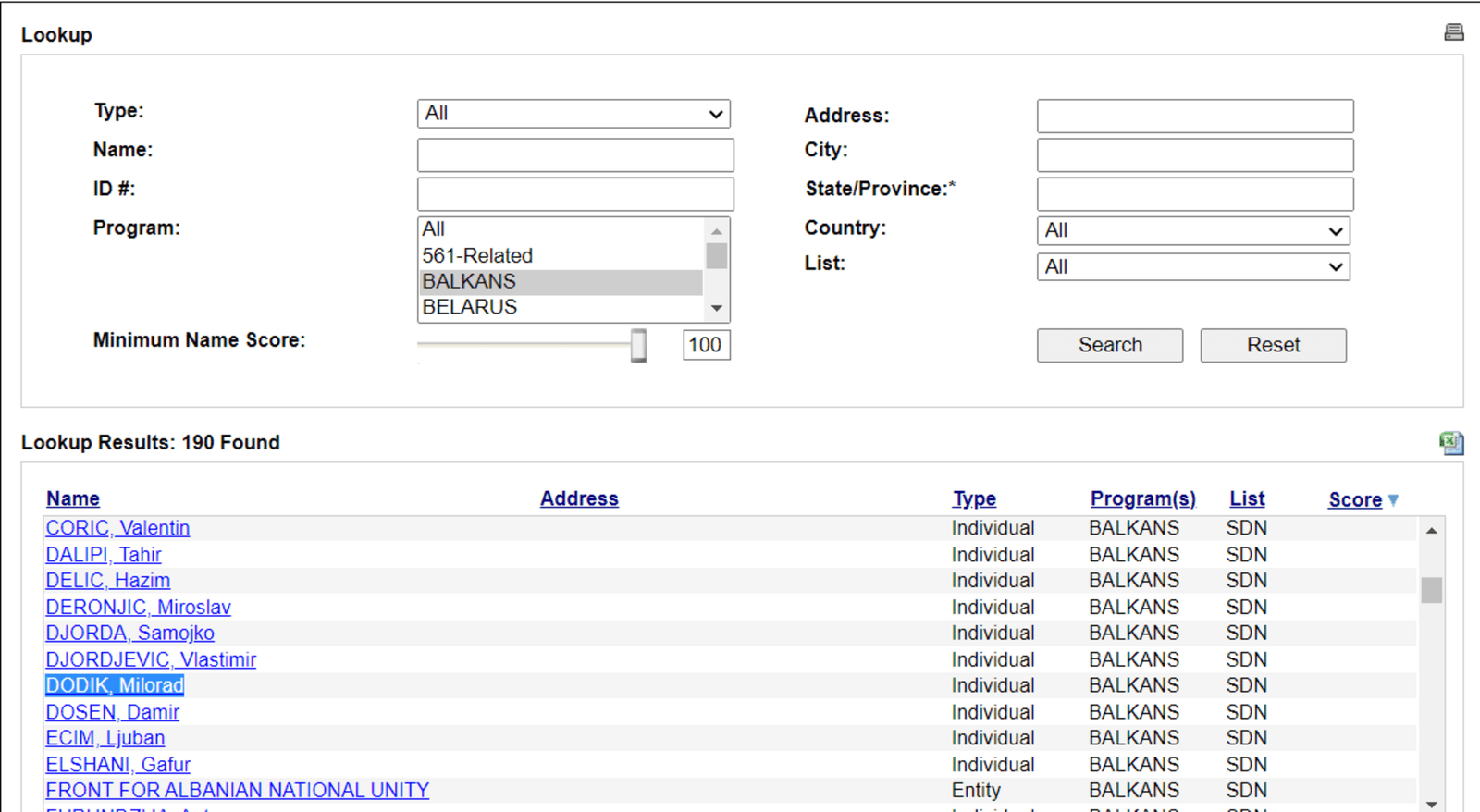Sort results by the Name column
Image resolution: width=1480 pixels, height=812 pixels.
[x=73, y=499]
